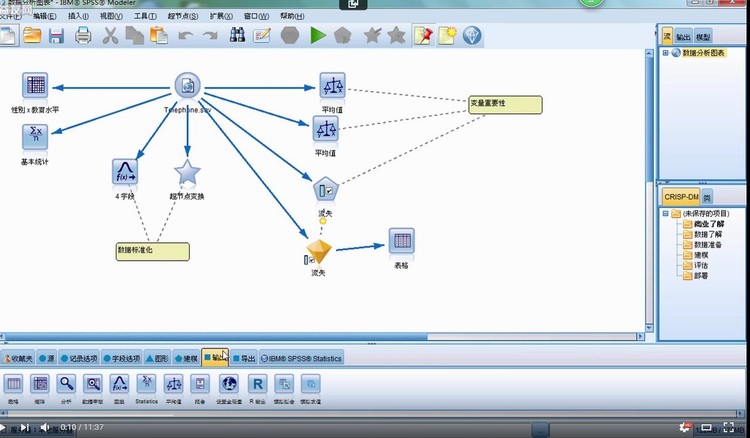Click the blue gem globe toolbar icon
Image resolution: width=750 pixels, height=438 pixels.
472,35
